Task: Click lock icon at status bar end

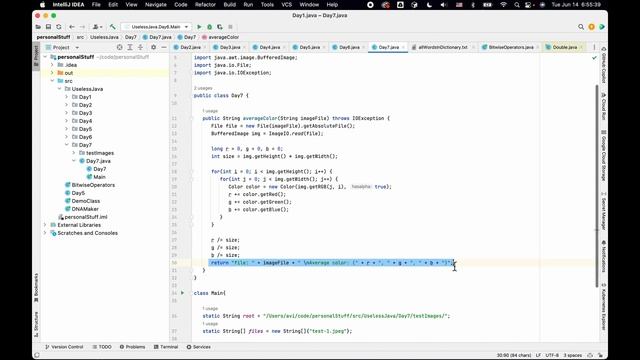Action: pyautogui.click(x=600, y=355)
